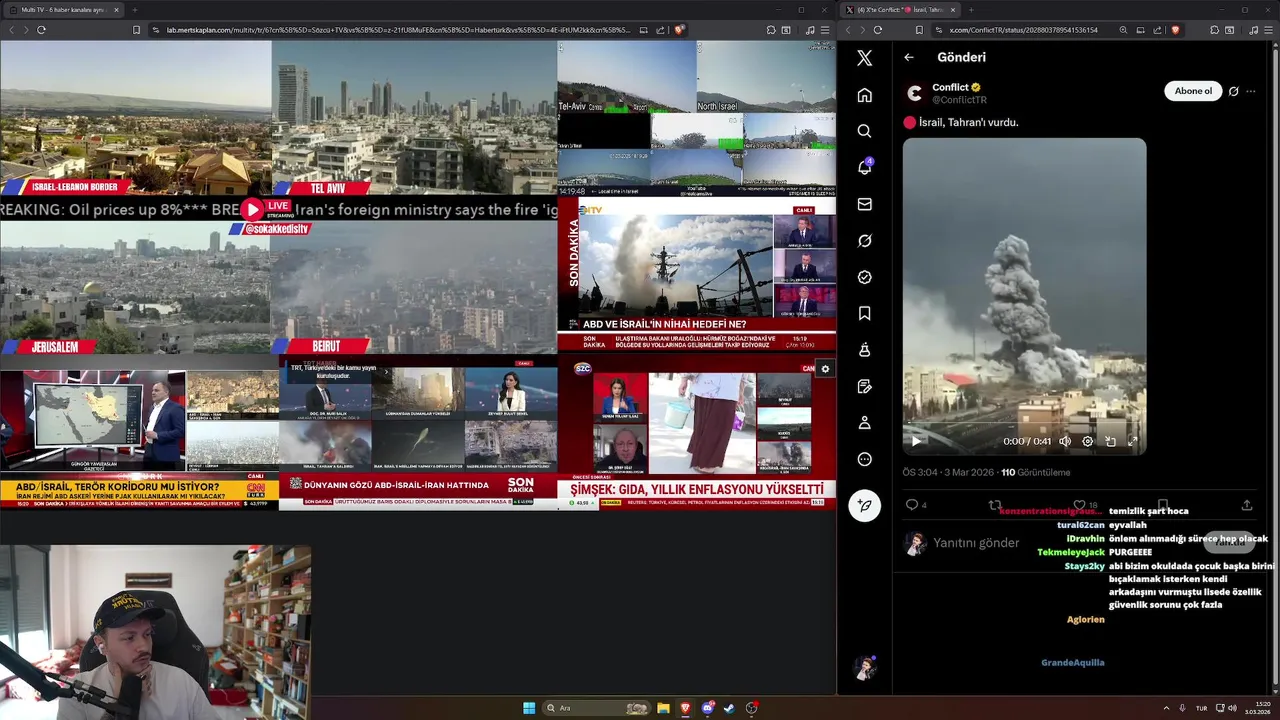Screen dimensions: 1280x720
Task: Open X notifications bell
Action: point(865,167)
